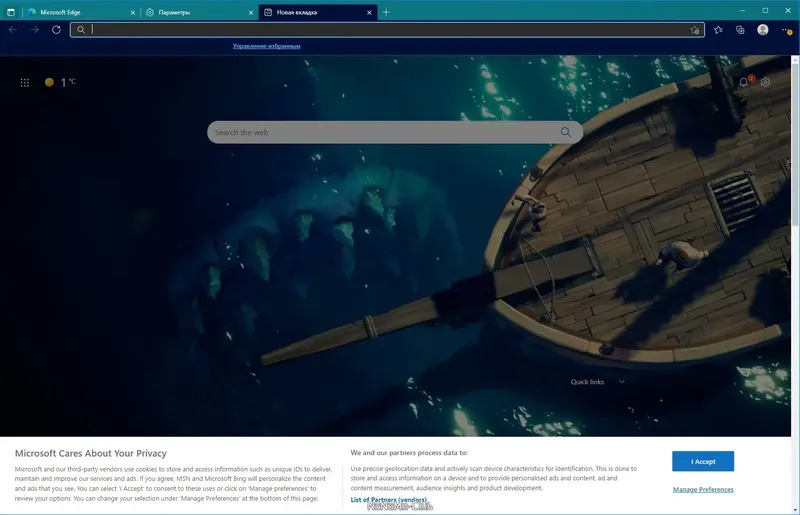Open page settings gear icon
This screenshot has height=515, width=800.
765,82
